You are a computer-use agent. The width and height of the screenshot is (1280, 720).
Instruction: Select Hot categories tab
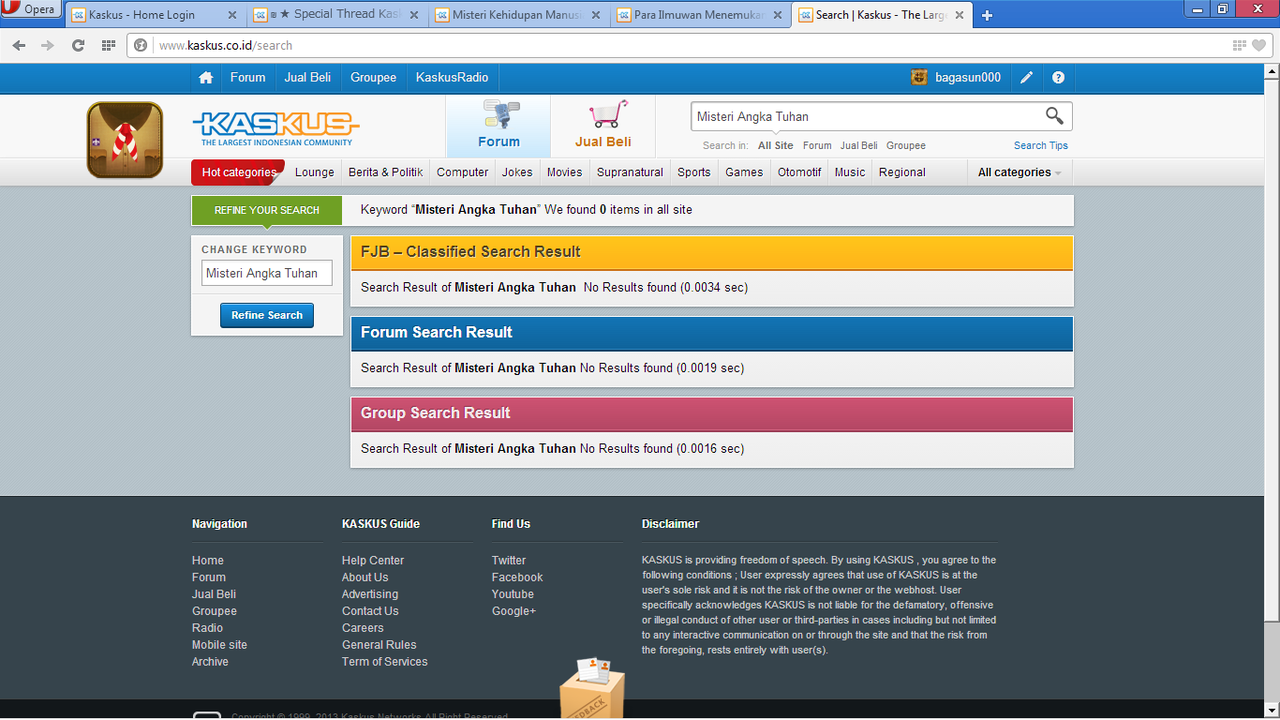238,172
